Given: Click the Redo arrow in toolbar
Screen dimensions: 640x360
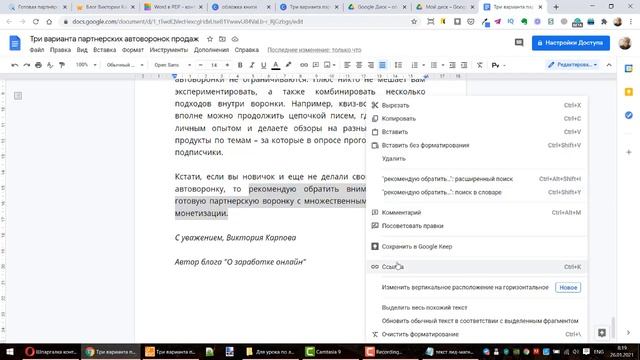Looking at the screenshot, I should pyautogui.click(x=27, y=65).
